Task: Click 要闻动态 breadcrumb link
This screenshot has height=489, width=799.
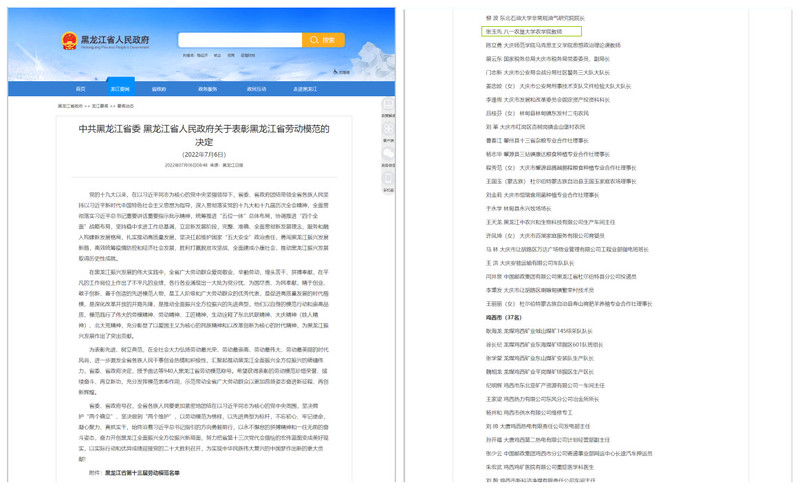Action: click(x=125, y=106)
